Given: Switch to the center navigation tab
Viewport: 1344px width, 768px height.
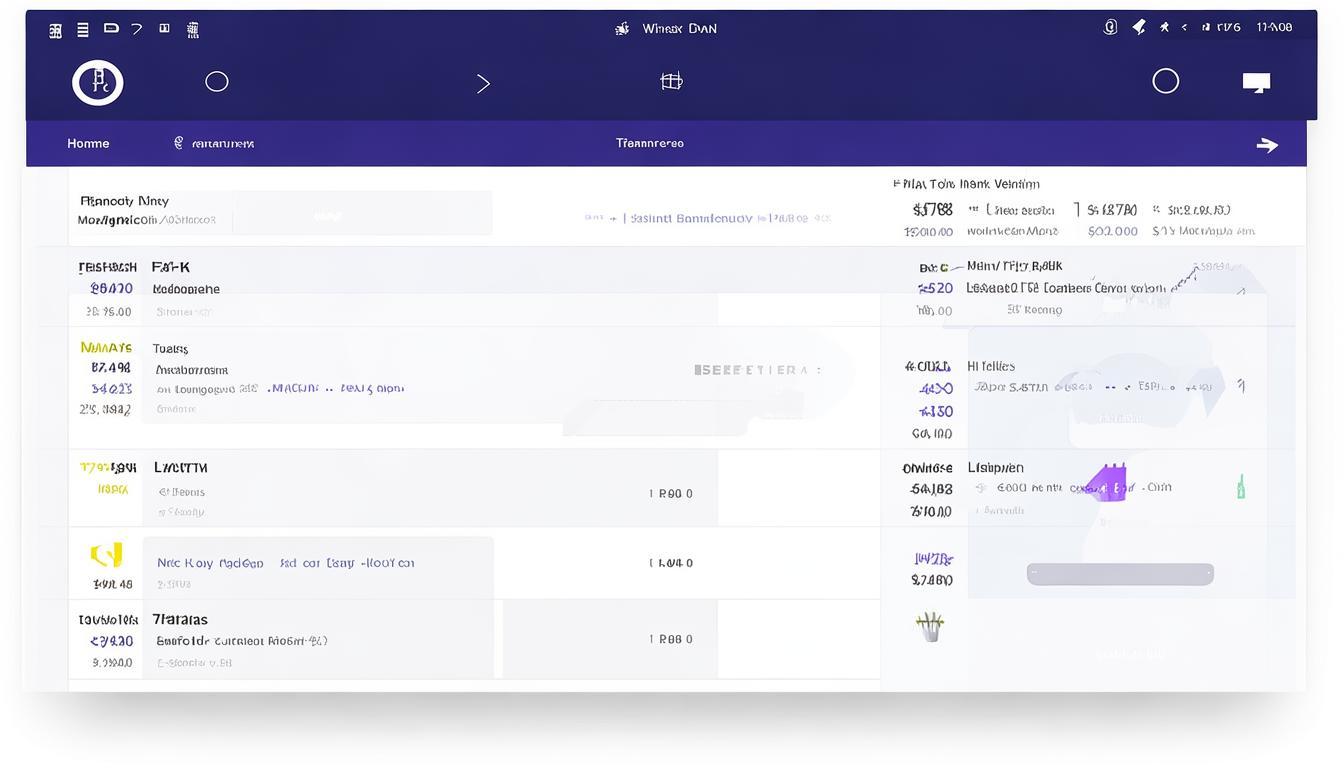Looking at the screenshot, I should point(650,143).
